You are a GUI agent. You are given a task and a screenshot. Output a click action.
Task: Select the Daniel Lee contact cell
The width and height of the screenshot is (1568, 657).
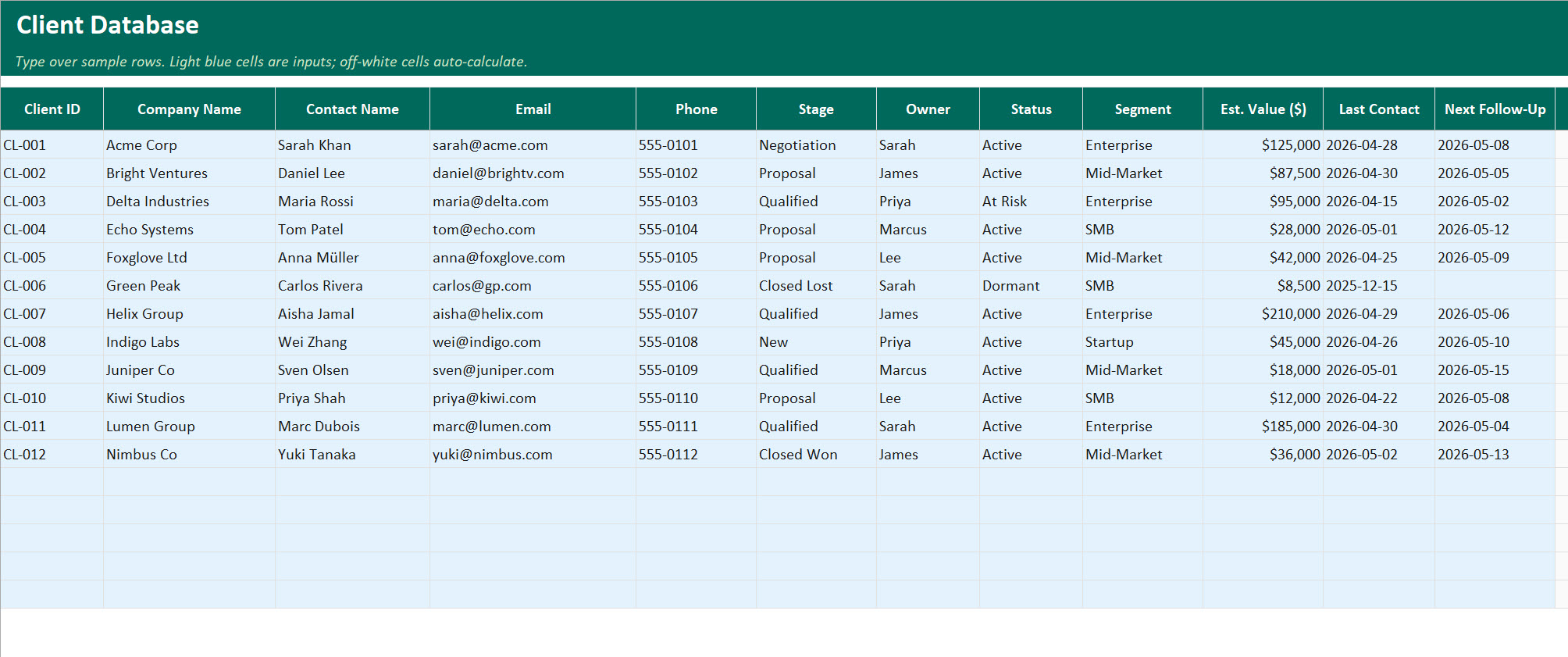pyautogui.click(x=352, y=173)
